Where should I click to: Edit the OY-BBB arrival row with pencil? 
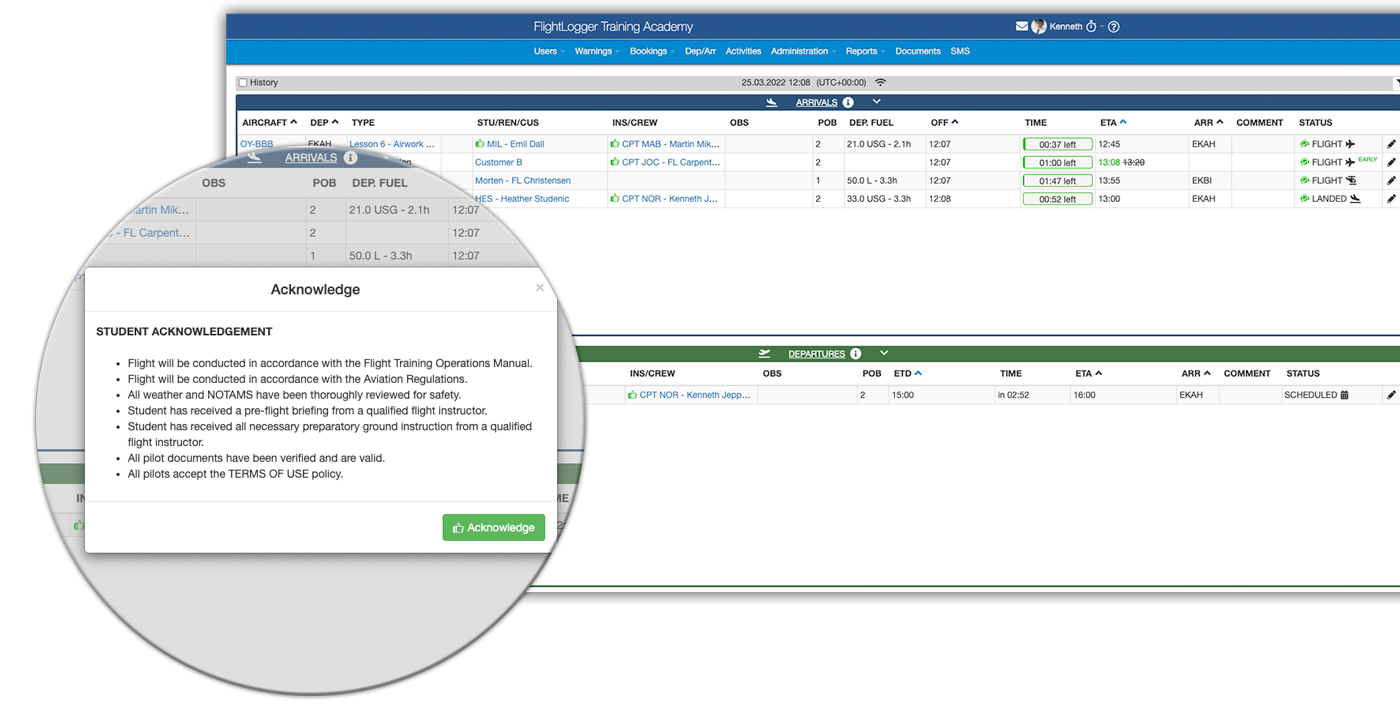tap(1391, 144)
